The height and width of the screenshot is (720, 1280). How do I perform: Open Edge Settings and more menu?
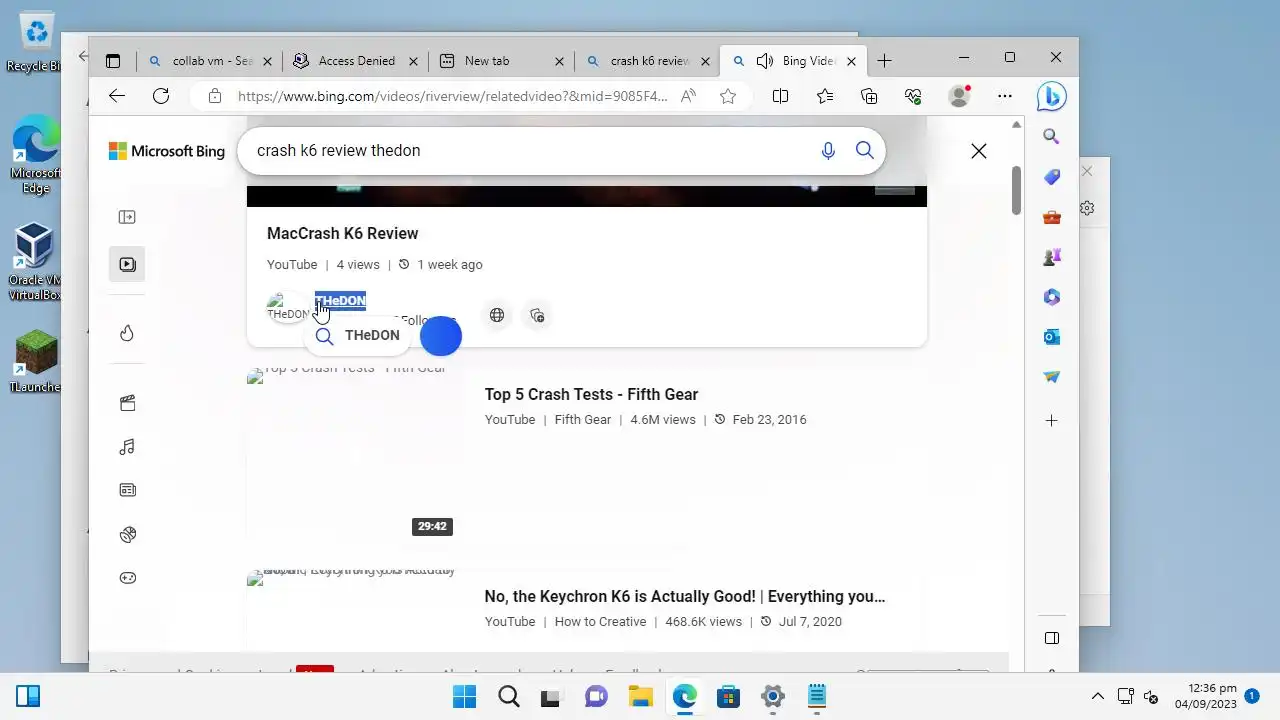[x=1005, y=96]
